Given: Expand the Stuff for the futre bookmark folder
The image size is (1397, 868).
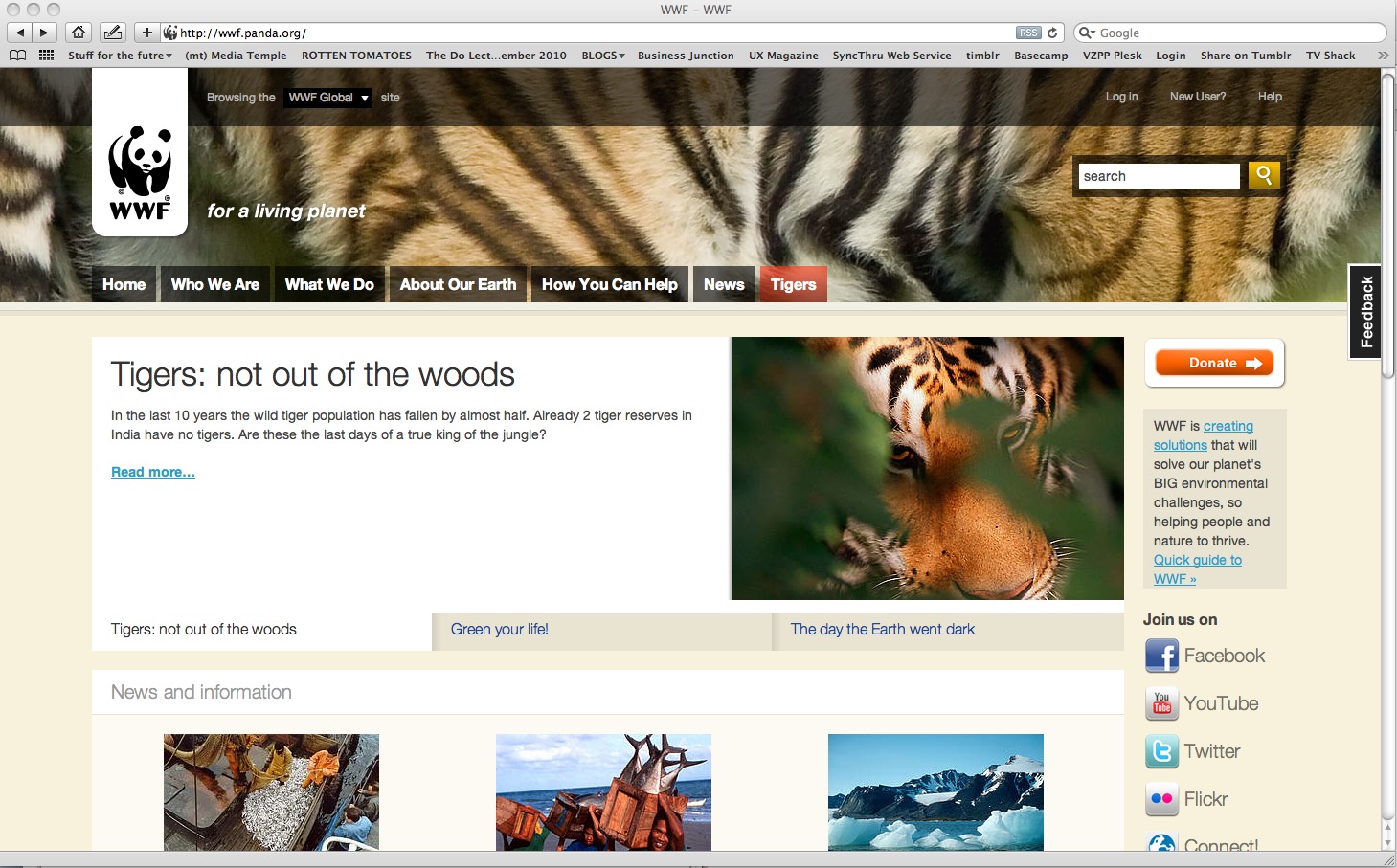Looking at the screenshot, I should 120,56.
